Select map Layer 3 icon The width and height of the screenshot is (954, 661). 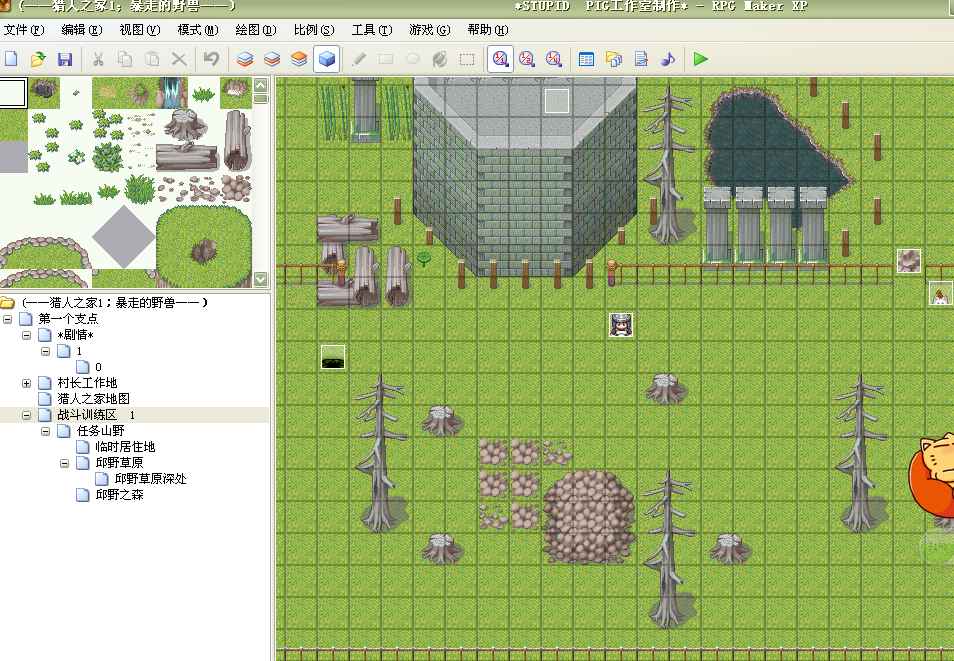click(299, 59)
